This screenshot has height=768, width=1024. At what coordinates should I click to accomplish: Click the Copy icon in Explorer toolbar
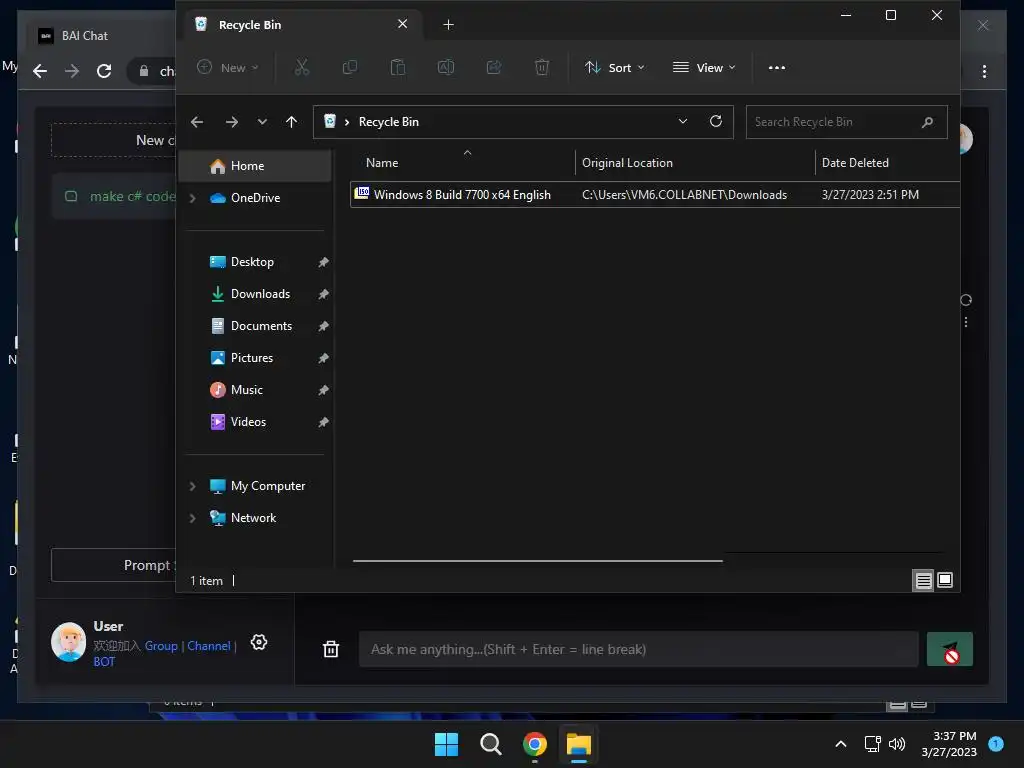click(350, 67)
